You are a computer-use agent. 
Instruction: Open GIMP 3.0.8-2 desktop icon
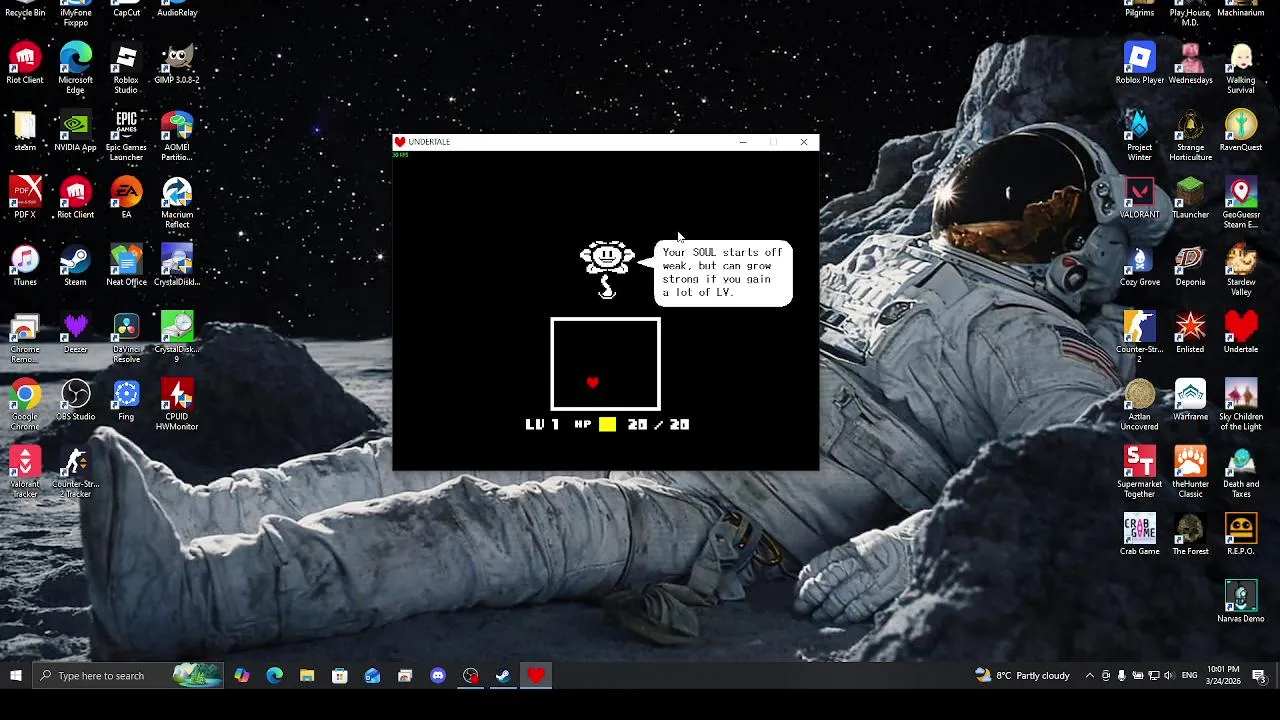pyautogui.click(x=177, y=63)
